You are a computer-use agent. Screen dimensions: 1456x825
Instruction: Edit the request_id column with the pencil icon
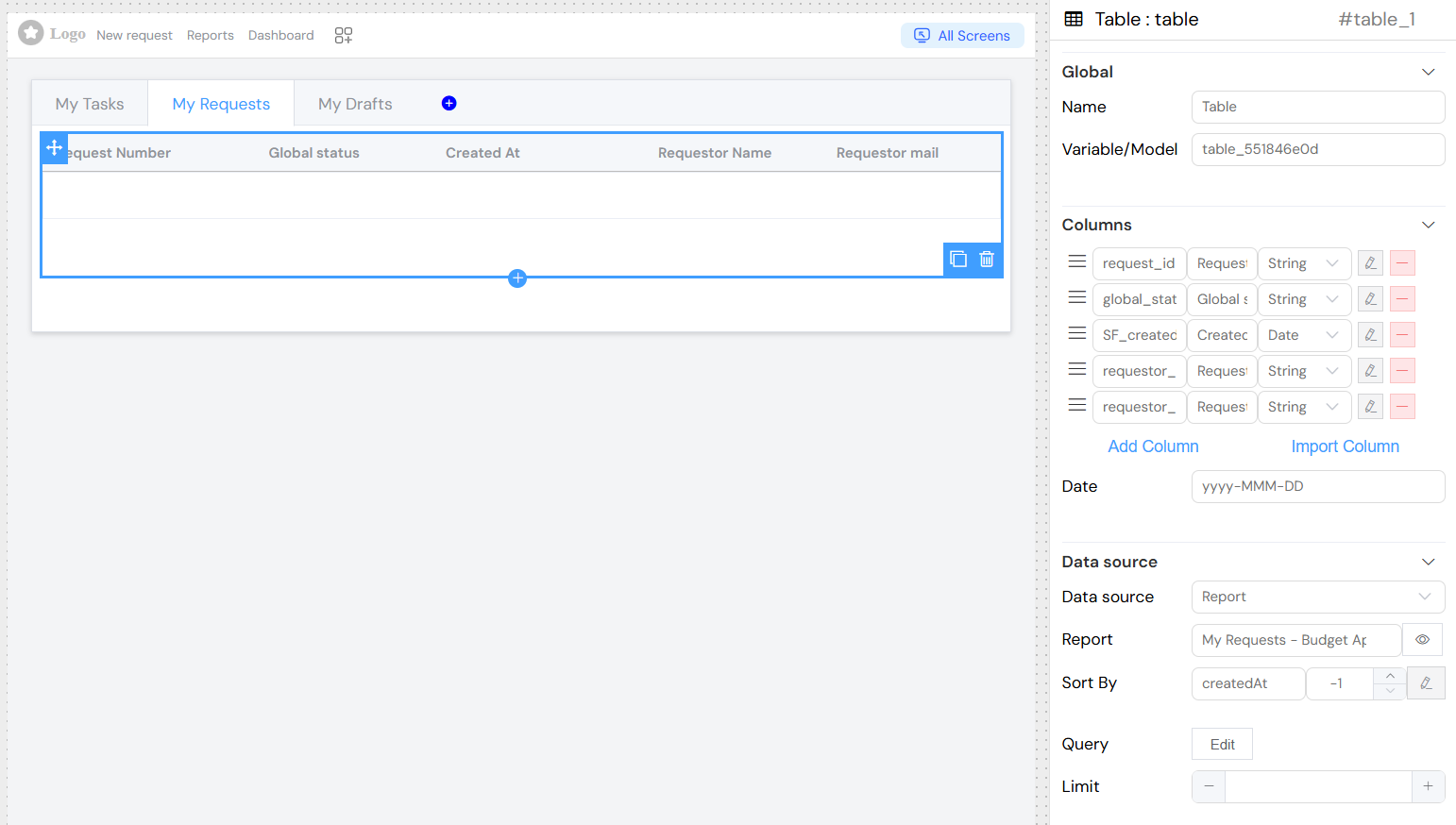click(1370, 263)
